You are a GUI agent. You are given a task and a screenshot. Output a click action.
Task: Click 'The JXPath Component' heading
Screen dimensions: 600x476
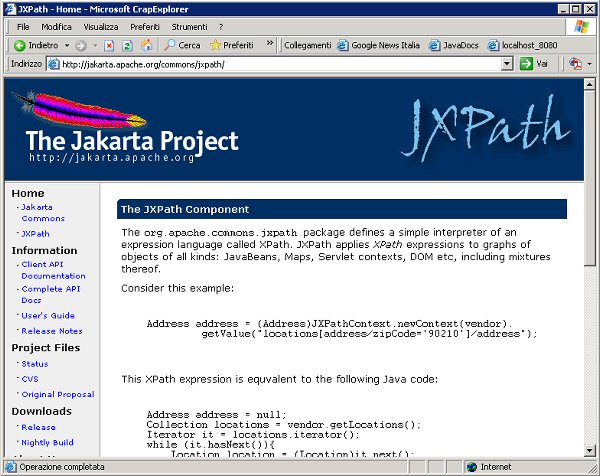click(185, 209)
